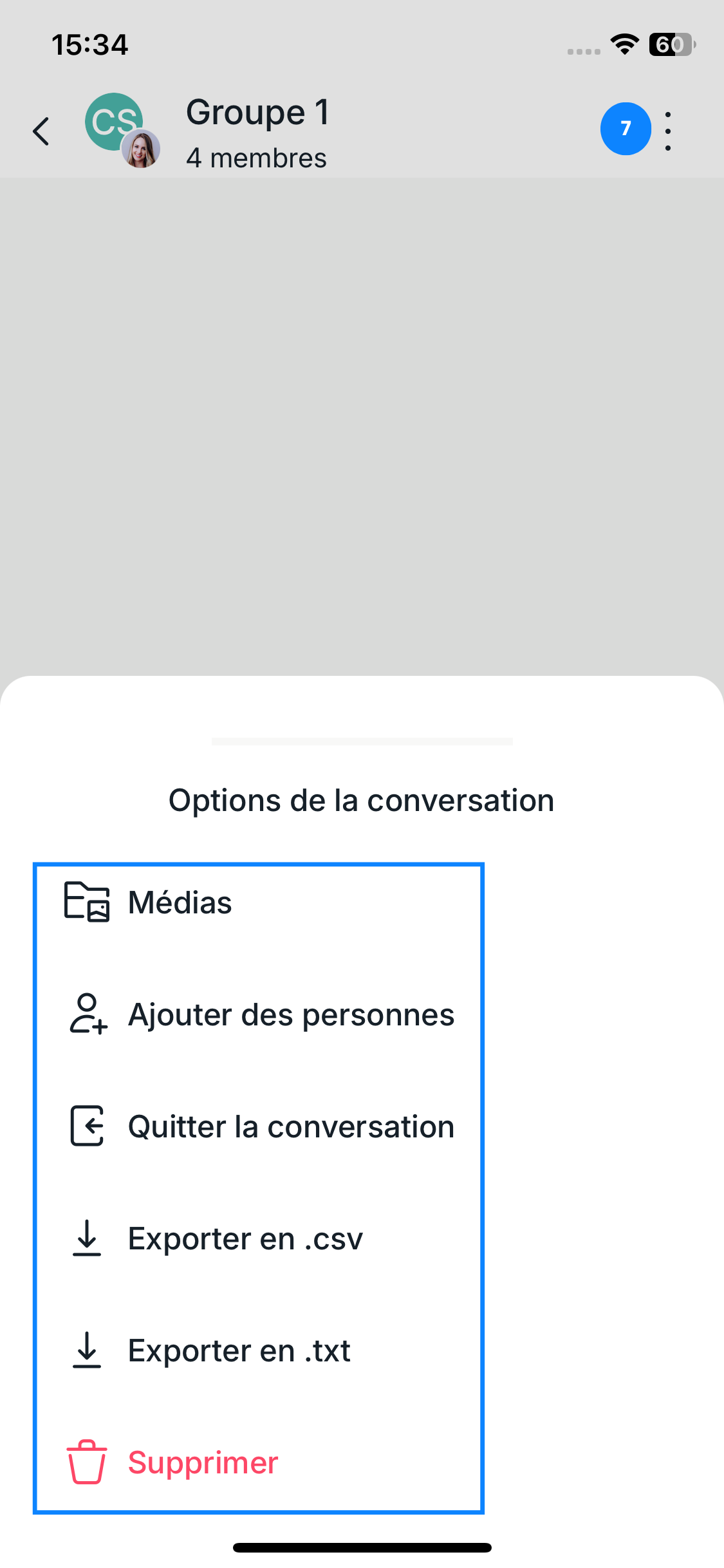
Task: Tap the red trash bin icon
Action: pyautogui.click(x=87, y=1462)
